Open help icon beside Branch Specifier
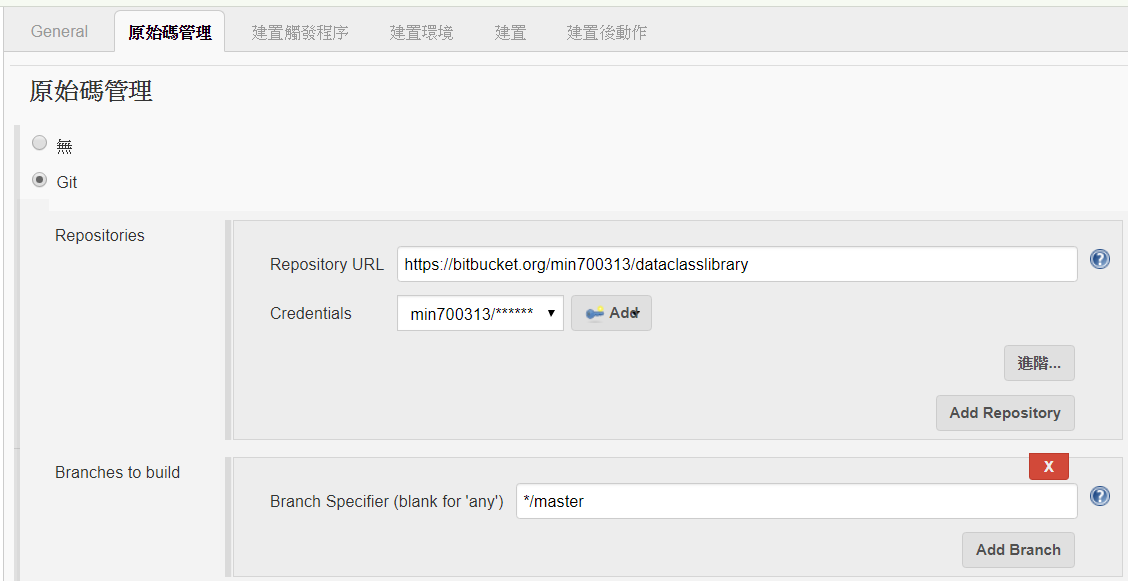Image resolution: width=1128 pixels, height=581 pixels. coord(1099,495)
